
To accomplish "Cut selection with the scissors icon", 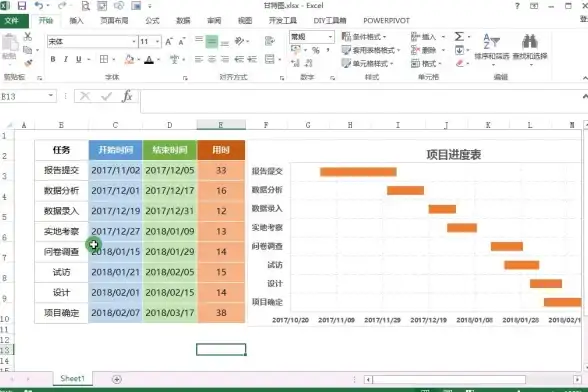I will 28,37.
